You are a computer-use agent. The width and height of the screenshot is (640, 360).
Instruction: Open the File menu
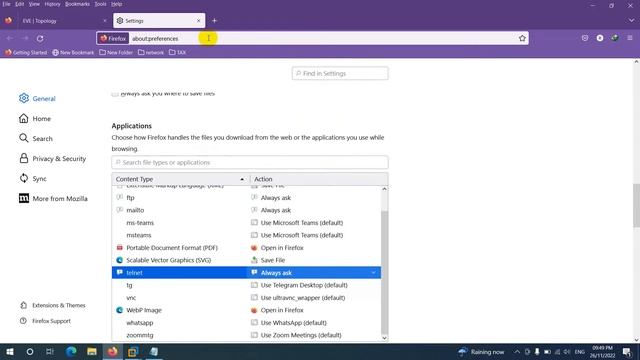pos(6,4)
